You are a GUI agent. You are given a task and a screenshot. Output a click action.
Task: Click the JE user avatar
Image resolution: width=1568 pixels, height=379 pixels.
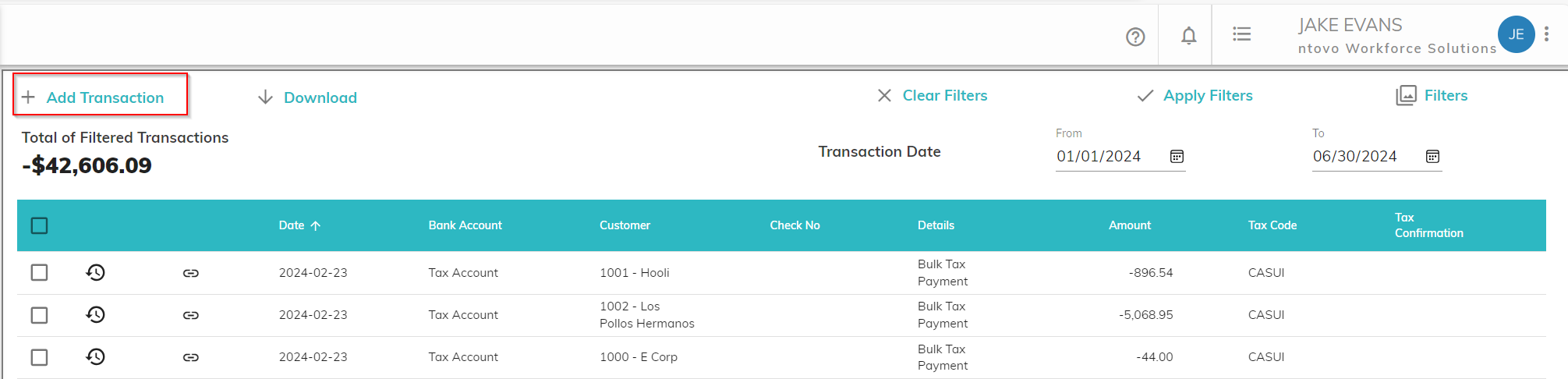1516,34
